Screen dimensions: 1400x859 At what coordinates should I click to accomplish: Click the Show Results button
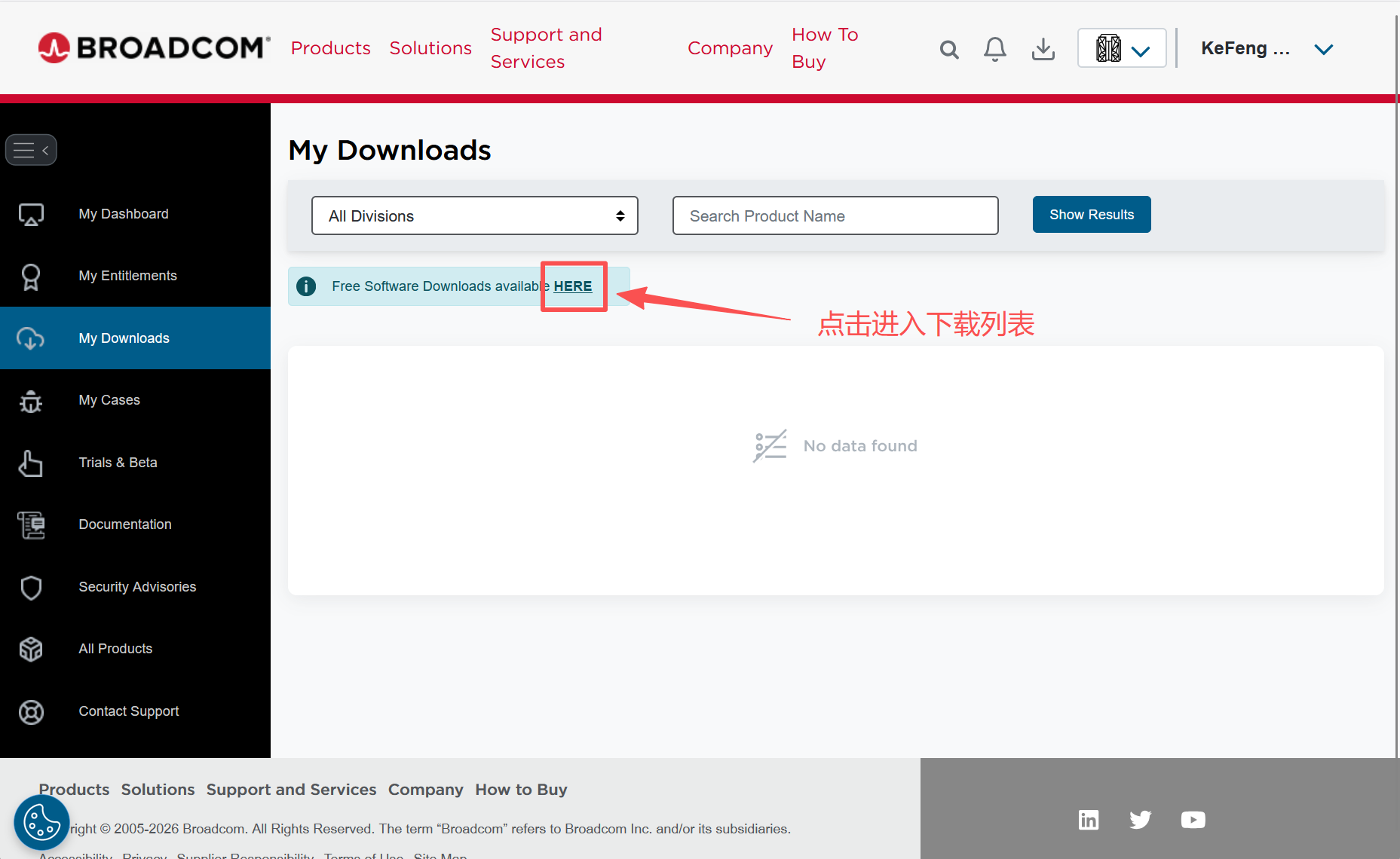1092,215
